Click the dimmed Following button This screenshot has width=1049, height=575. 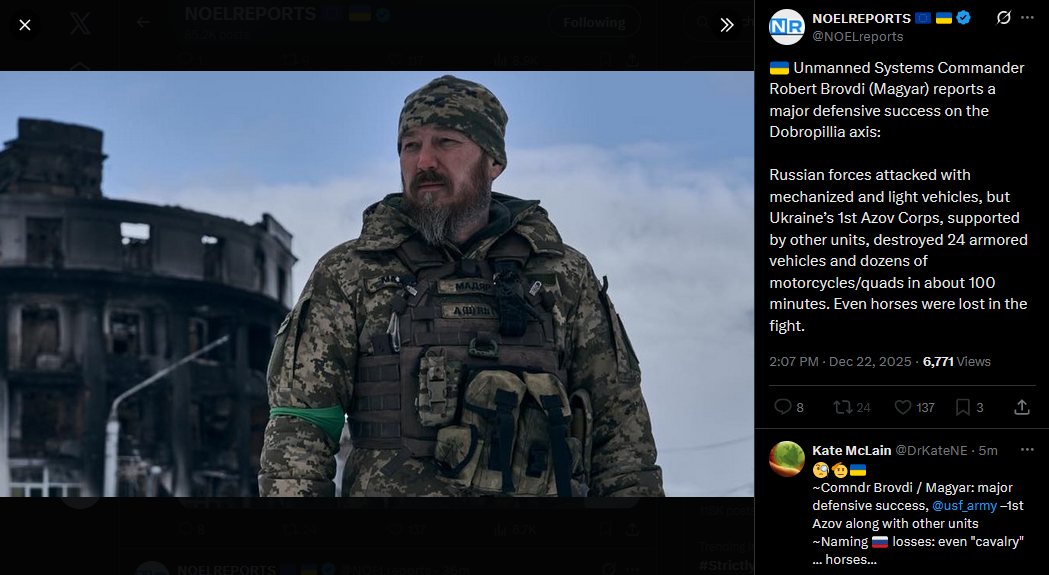coord(594,23)
